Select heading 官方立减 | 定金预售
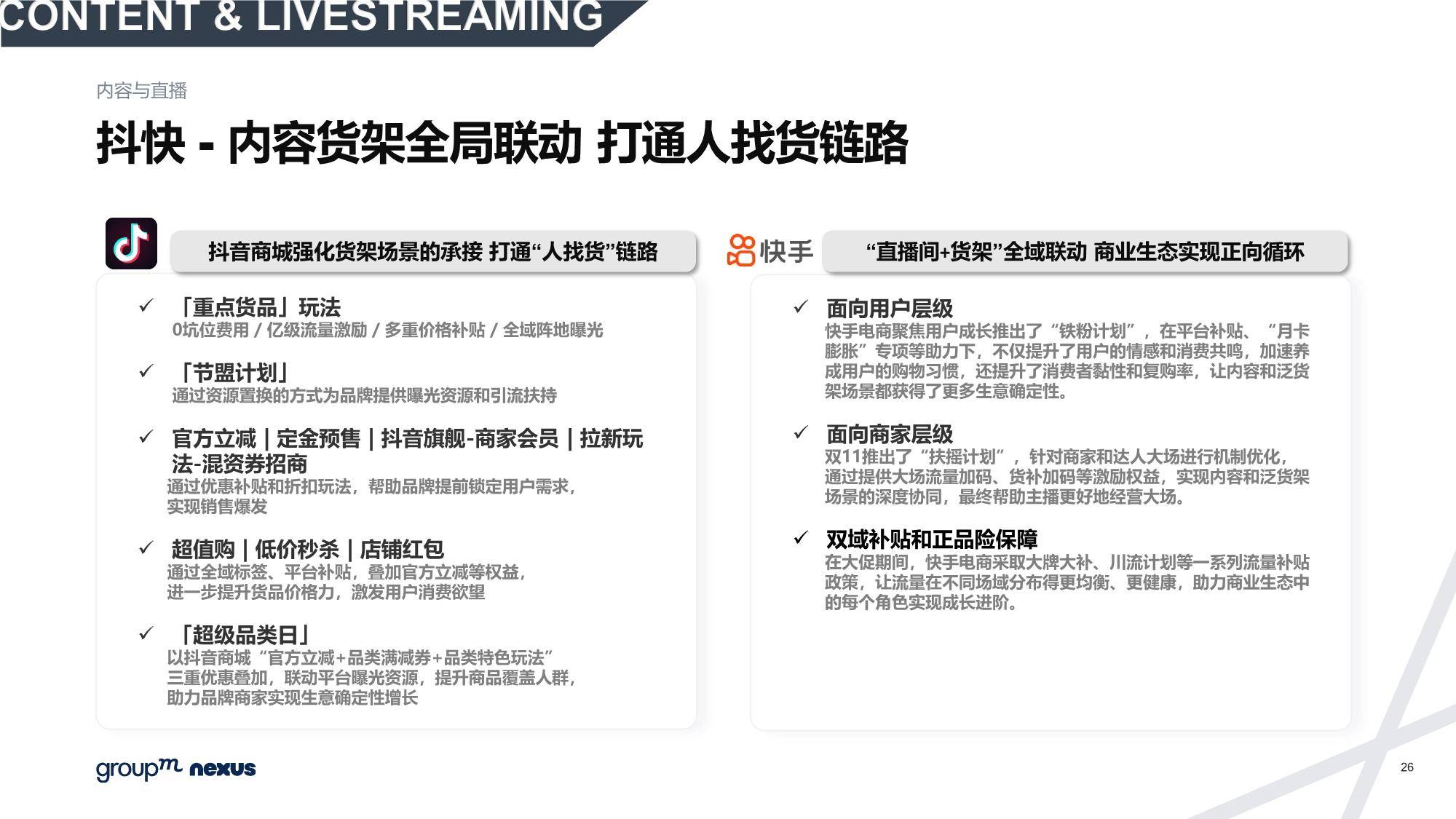The width and height of the screenshot is (1456, 819). pos(408,439)
